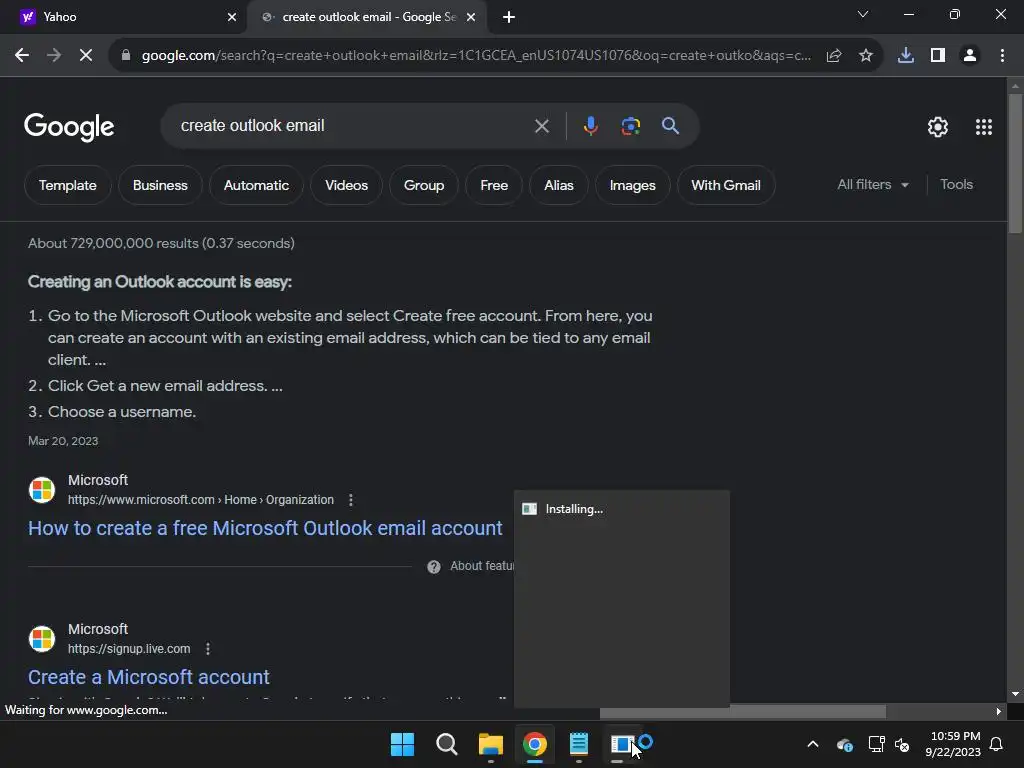1024x768 pixels.
Task: Click the OneDrive cloud tray icon
Action: (x=844, y=744)
